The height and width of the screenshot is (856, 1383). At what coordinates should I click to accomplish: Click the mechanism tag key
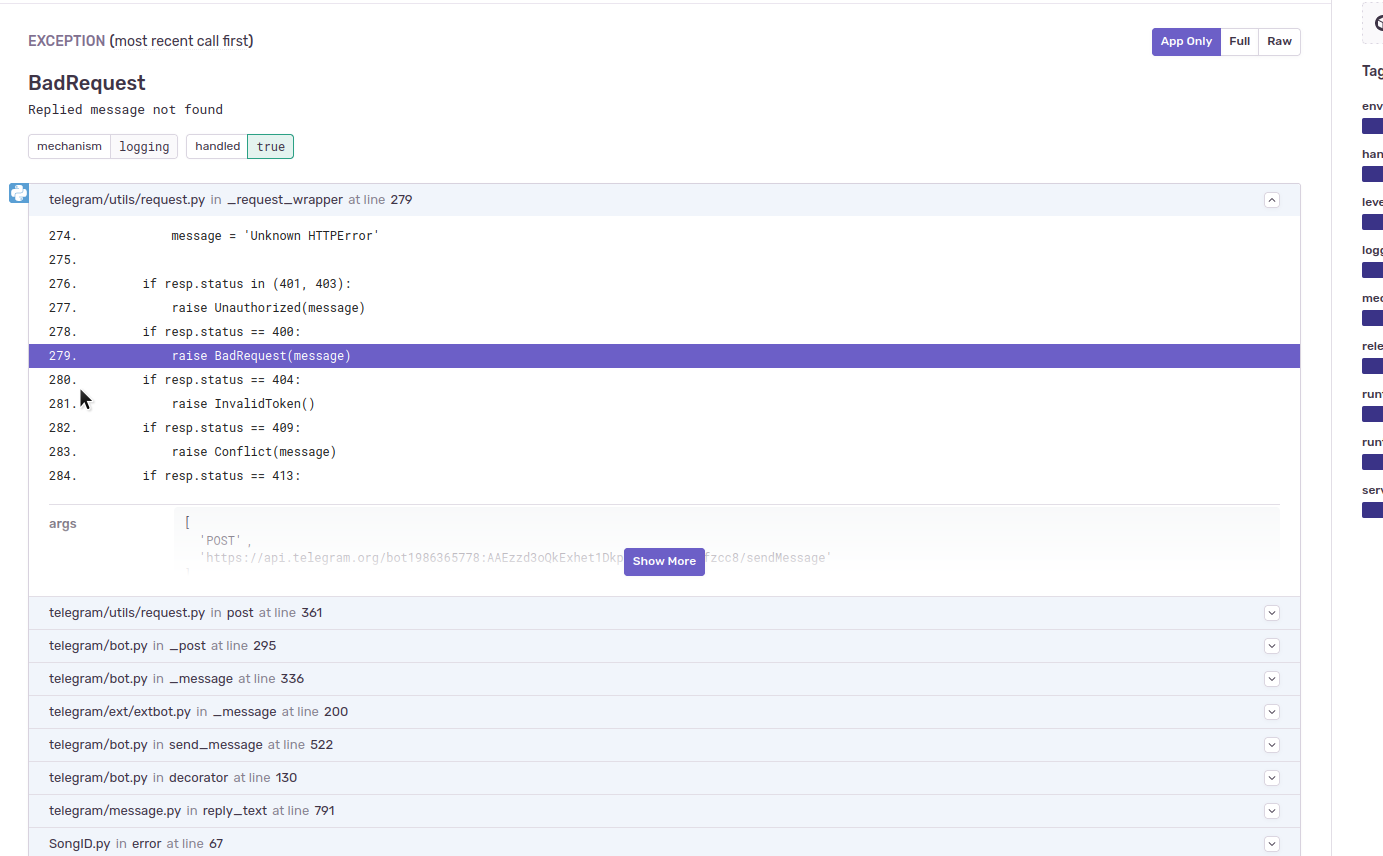(69, 147)
